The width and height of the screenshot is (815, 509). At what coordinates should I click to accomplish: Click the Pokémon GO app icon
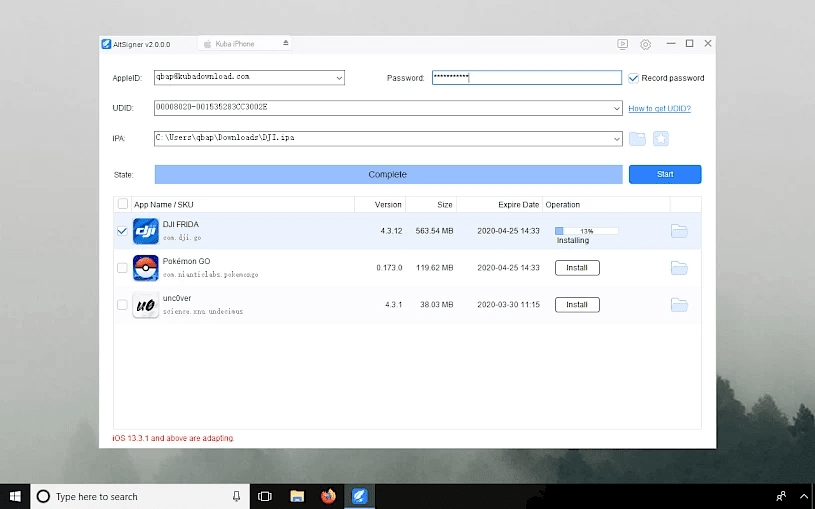click(x=146, y=268)
